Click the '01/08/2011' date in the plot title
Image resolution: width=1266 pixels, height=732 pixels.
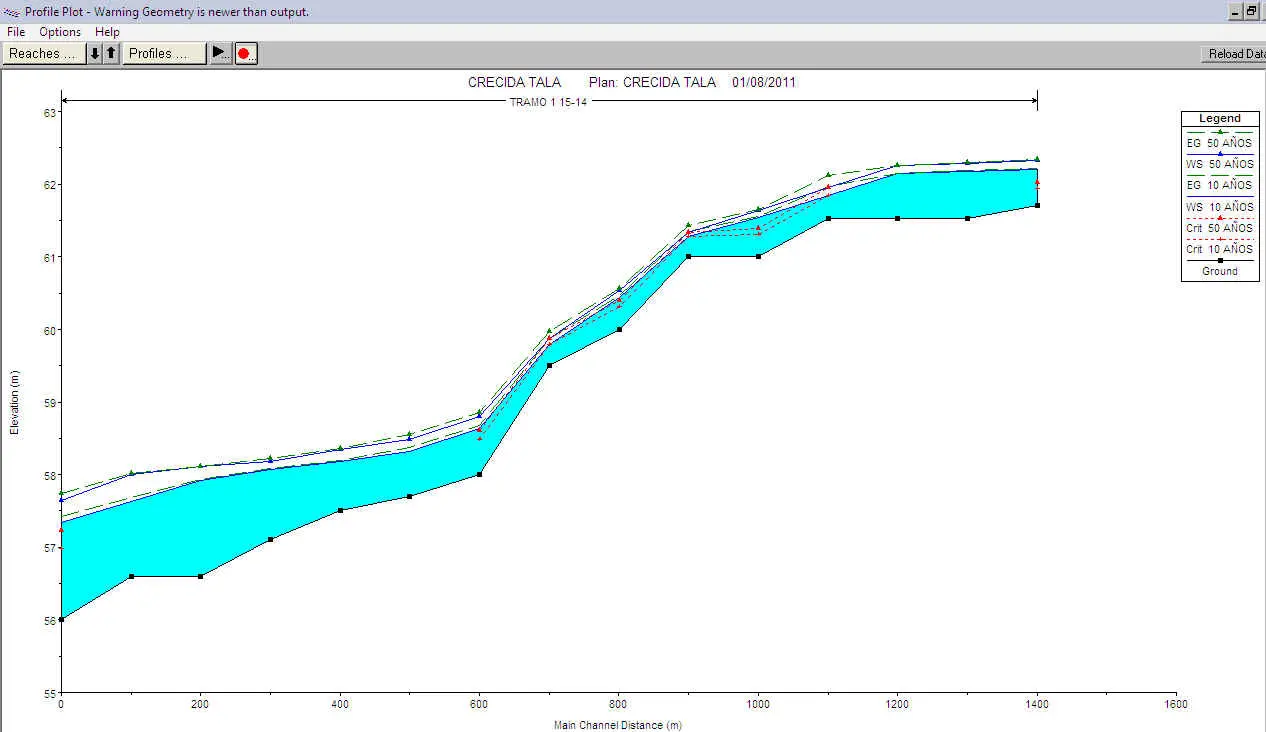pyautogui.click(x=764, y=82)
